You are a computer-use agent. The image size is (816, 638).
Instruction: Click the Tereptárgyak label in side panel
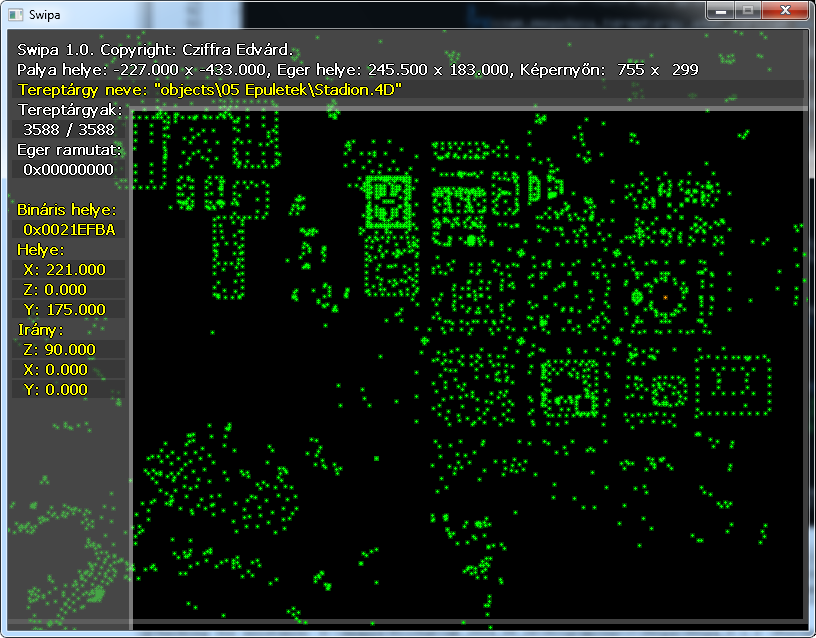pyautogui.click(x=69, y=109)
